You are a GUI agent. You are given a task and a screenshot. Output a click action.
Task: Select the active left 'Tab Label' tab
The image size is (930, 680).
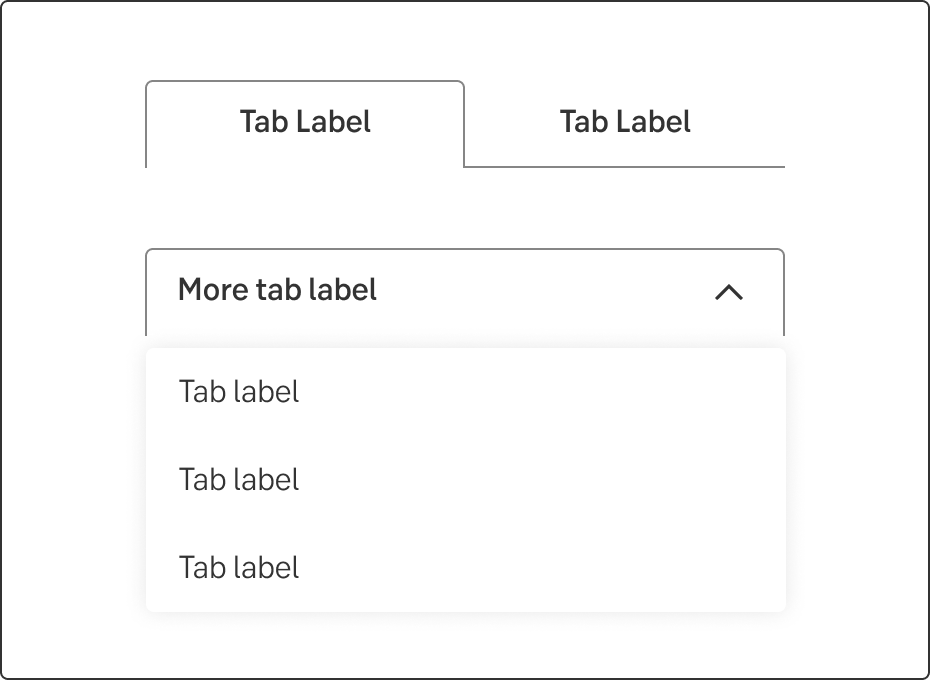pos(305,123)
